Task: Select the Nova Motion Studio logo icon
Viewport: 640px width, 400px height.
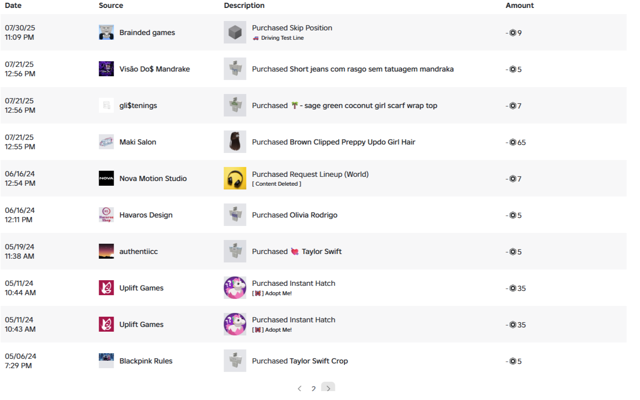Action: coord(106,178)
